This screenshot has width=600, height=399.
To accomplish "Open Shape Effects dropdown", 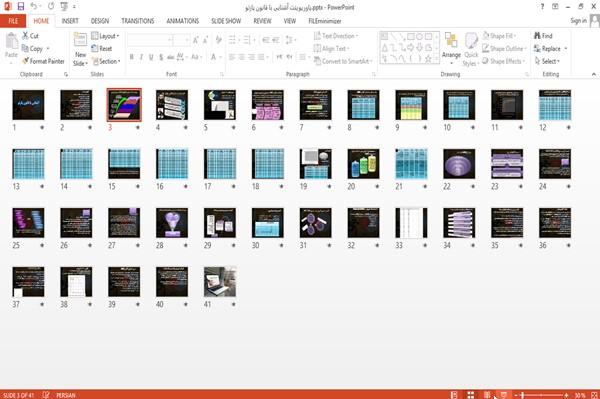I will [x=504, y=61].
